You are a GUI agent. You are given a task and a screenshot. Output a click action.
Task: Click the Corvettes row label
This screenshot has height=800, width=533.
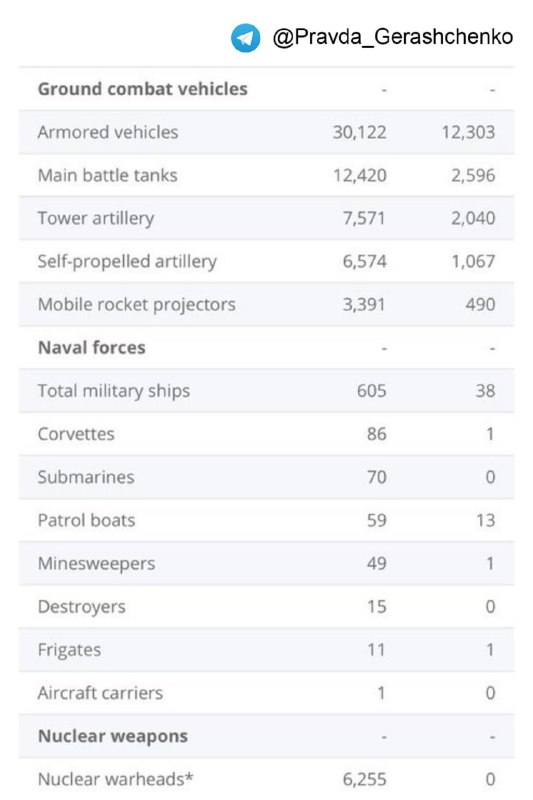[x=76, y=434]
